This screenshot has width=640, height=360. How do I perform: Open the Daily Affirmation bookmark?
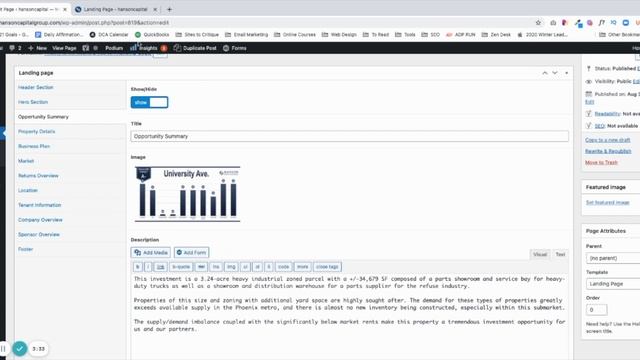coord(59,35)
